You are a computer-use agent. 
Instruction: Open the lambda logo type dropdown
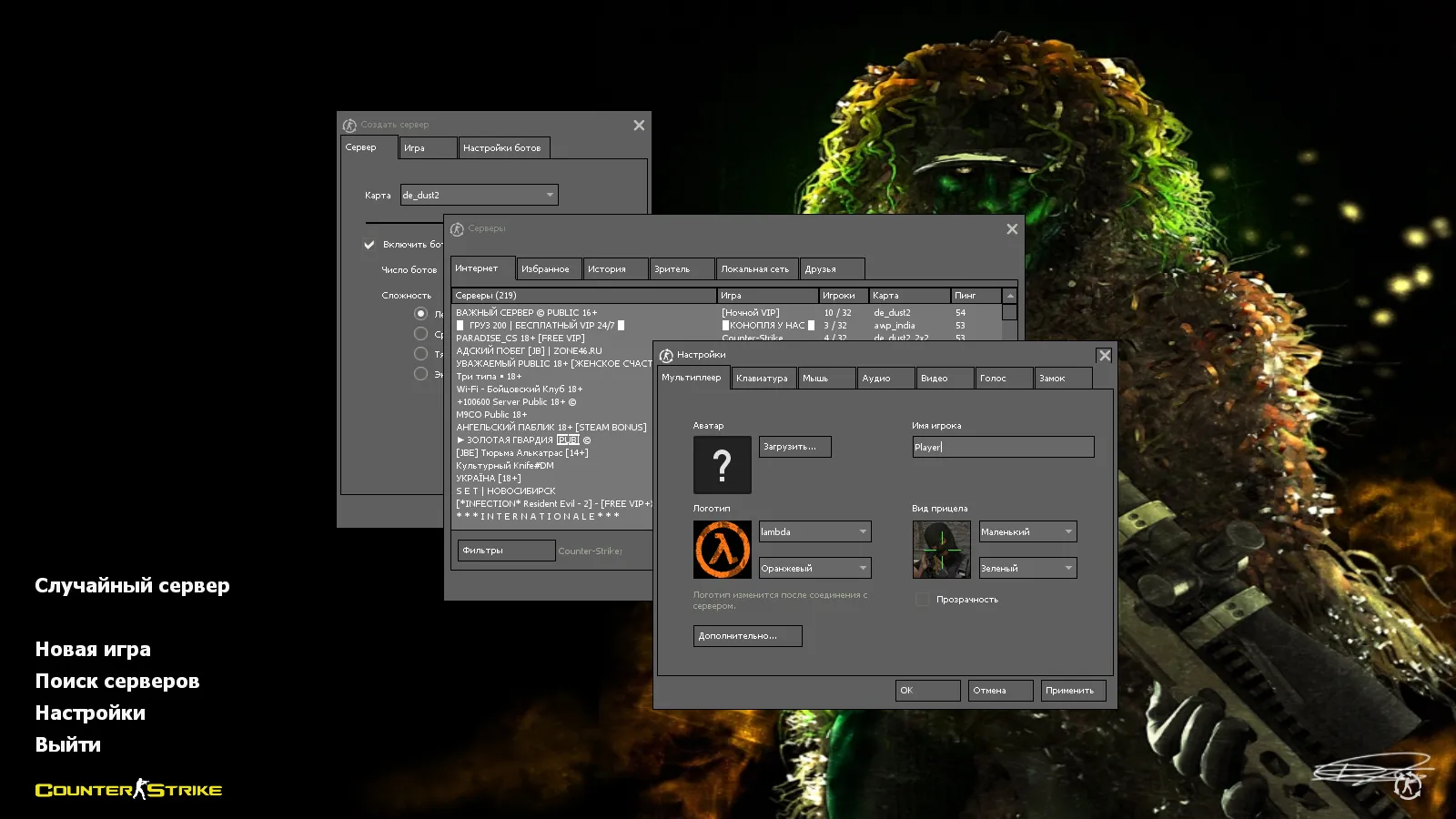coord(815,531)
